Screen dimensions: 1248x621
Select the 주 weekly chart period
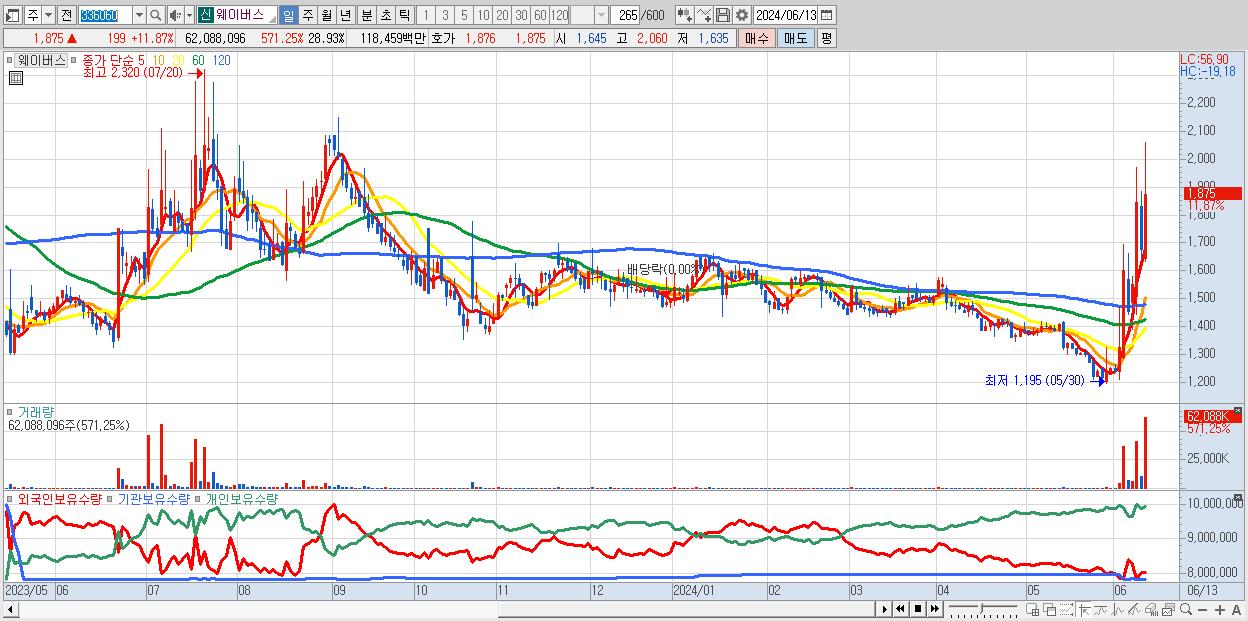tap(307, 15)
